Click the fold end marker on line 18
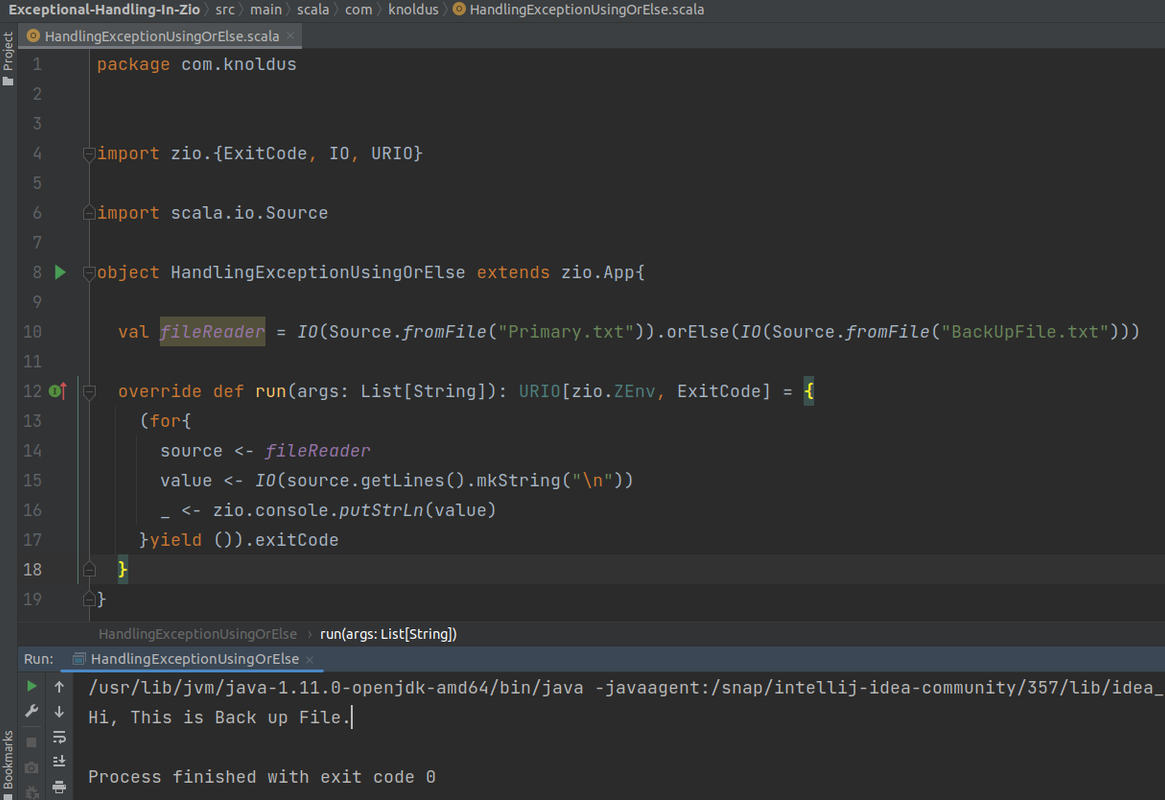 [x=89, y=570]
